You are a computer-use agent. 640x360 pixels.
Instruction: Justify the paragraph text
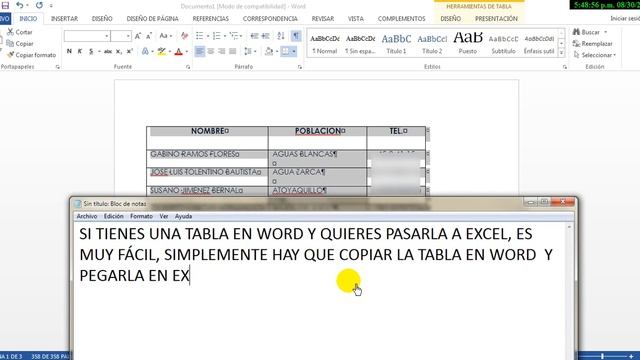pos(233,51)
